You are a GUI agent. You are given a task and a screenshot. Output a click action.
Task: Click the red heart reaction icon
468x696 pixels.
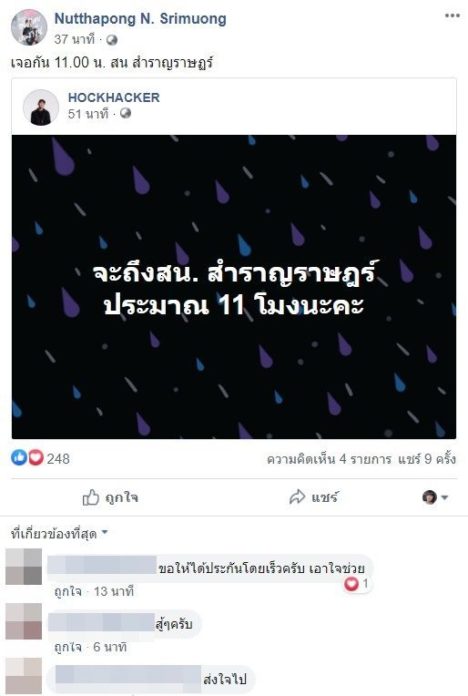click(x=36, y=457)
